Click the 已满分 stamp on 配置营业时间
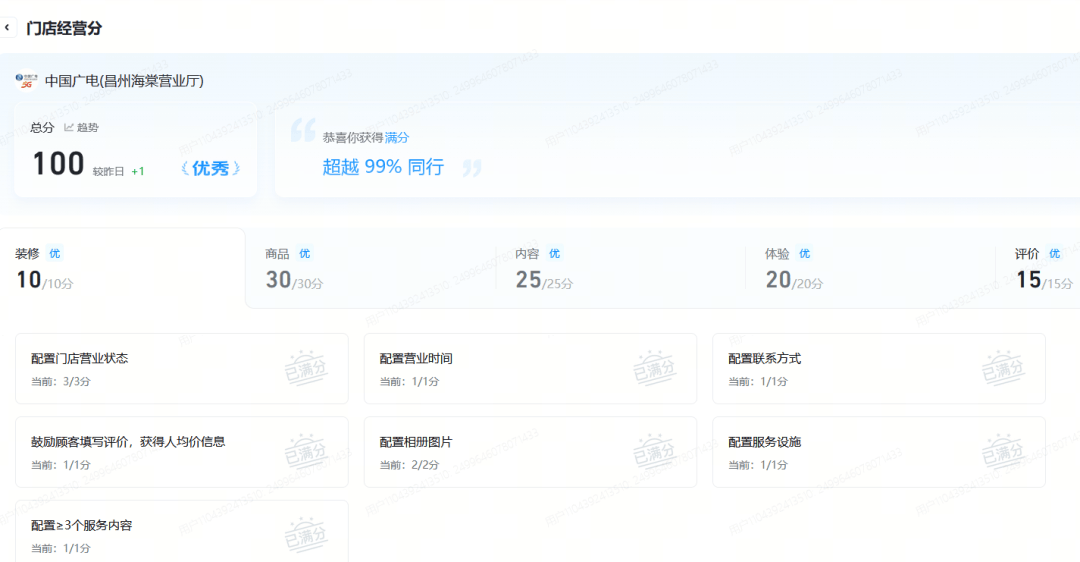Image resolution: width=1080 pixels, height=562 pixels. (x=654, y=368)
